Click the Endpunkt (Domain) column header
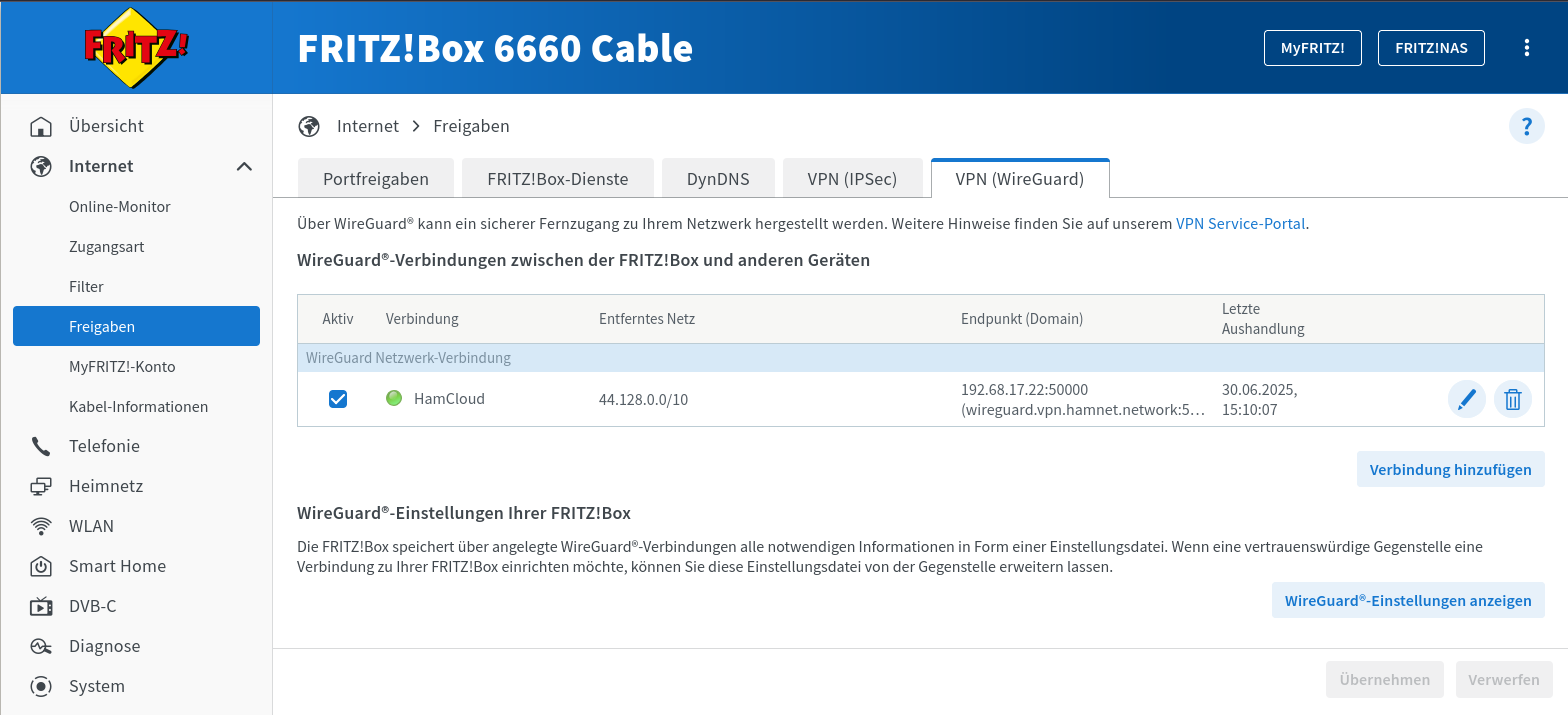 pyautogui.click(x=1022, y=319)
